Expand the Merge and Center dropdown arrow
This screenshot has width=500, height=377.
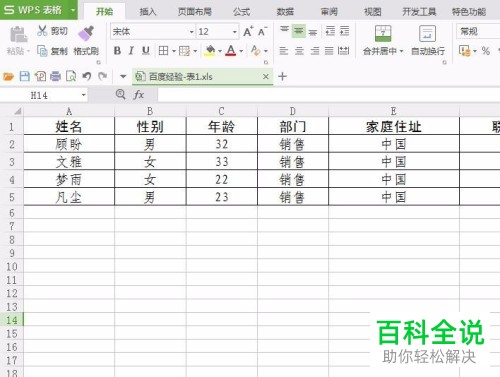point(401,51)
